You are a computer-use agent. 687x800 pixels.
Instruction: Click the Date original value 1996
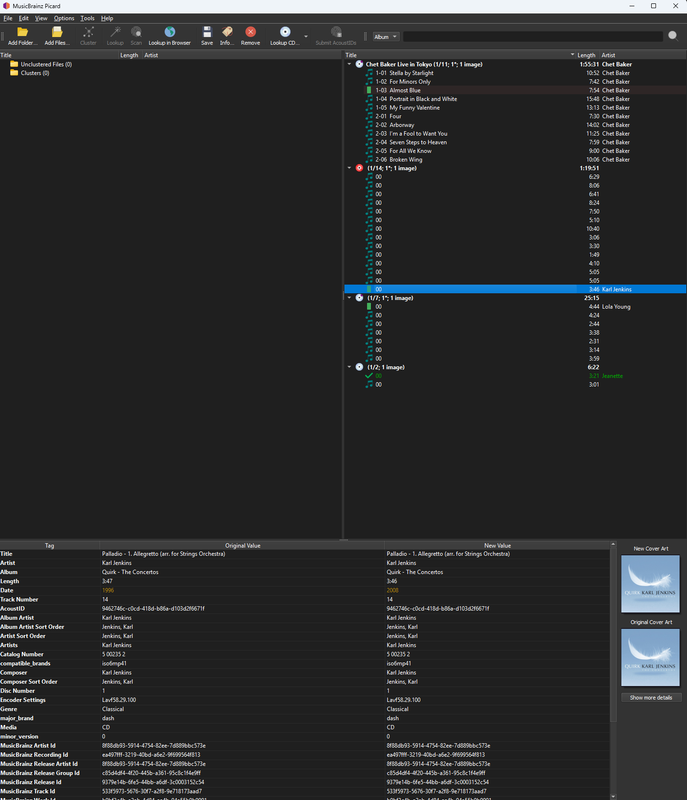click(108, 590)
